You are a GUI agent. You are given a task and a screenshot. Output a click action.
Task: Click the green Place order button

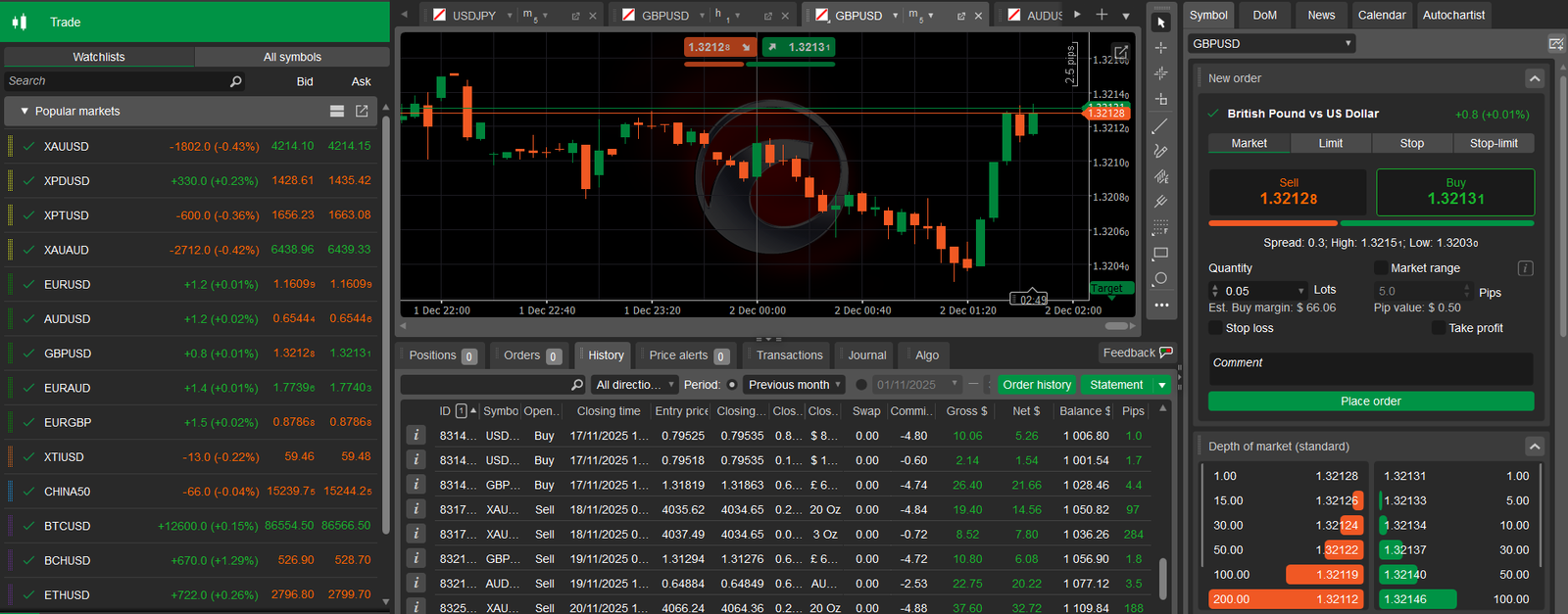(x=1370, y=401)
